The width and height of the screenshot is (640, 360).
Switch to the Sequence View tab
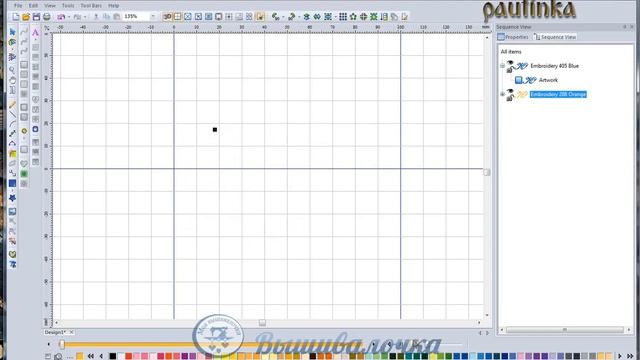(x=555, y=37)
